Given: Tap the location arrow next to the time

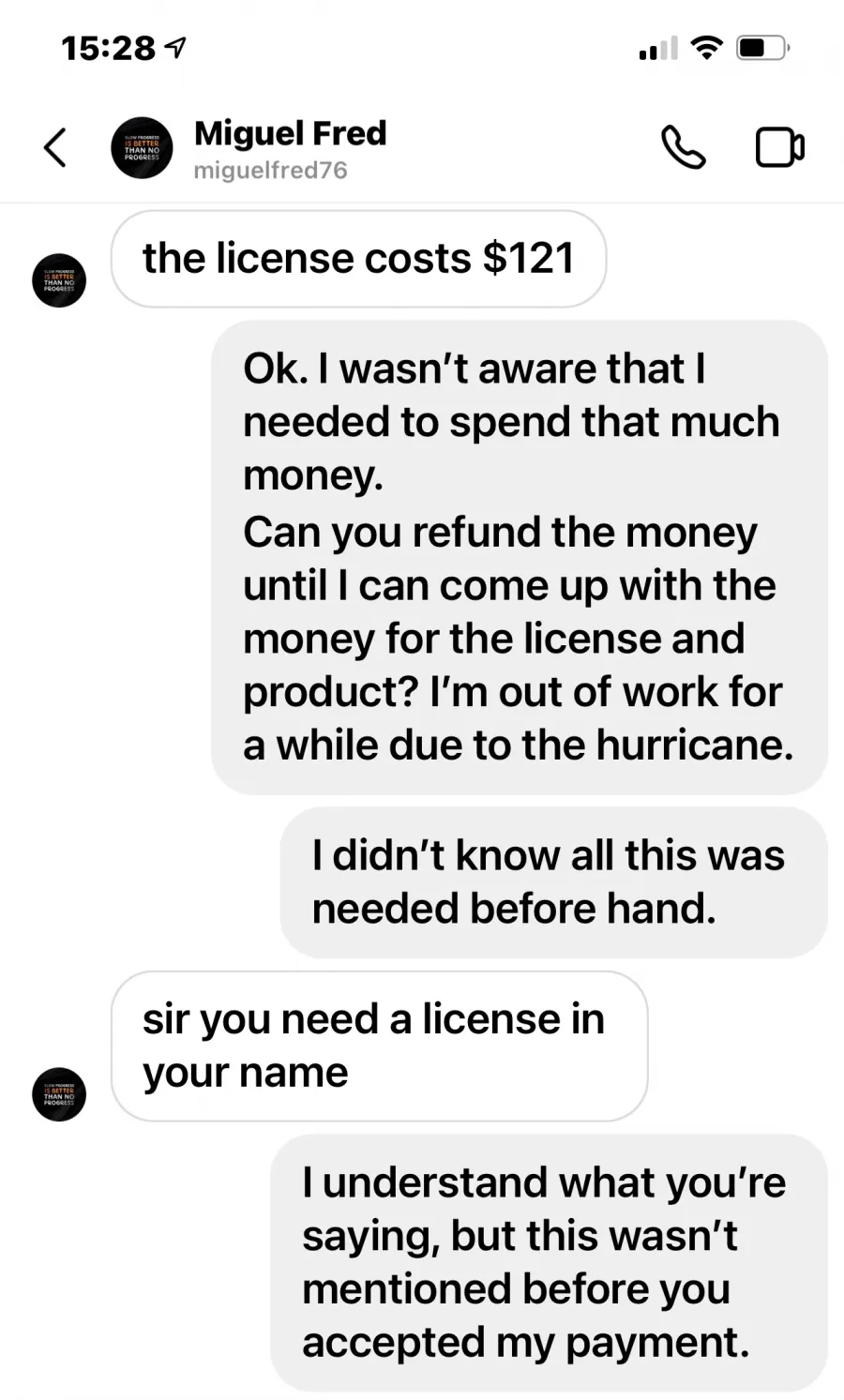Looking at the screenshot, I should (175, 47).
